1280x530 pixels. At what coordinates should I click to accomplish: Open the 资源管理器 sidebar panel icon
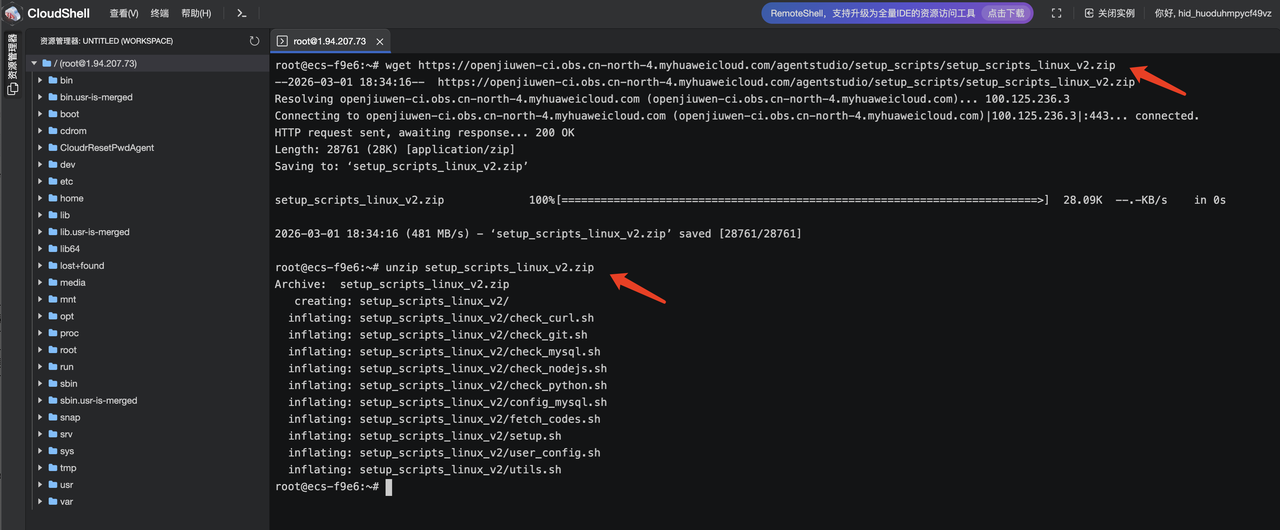(12, 88)
